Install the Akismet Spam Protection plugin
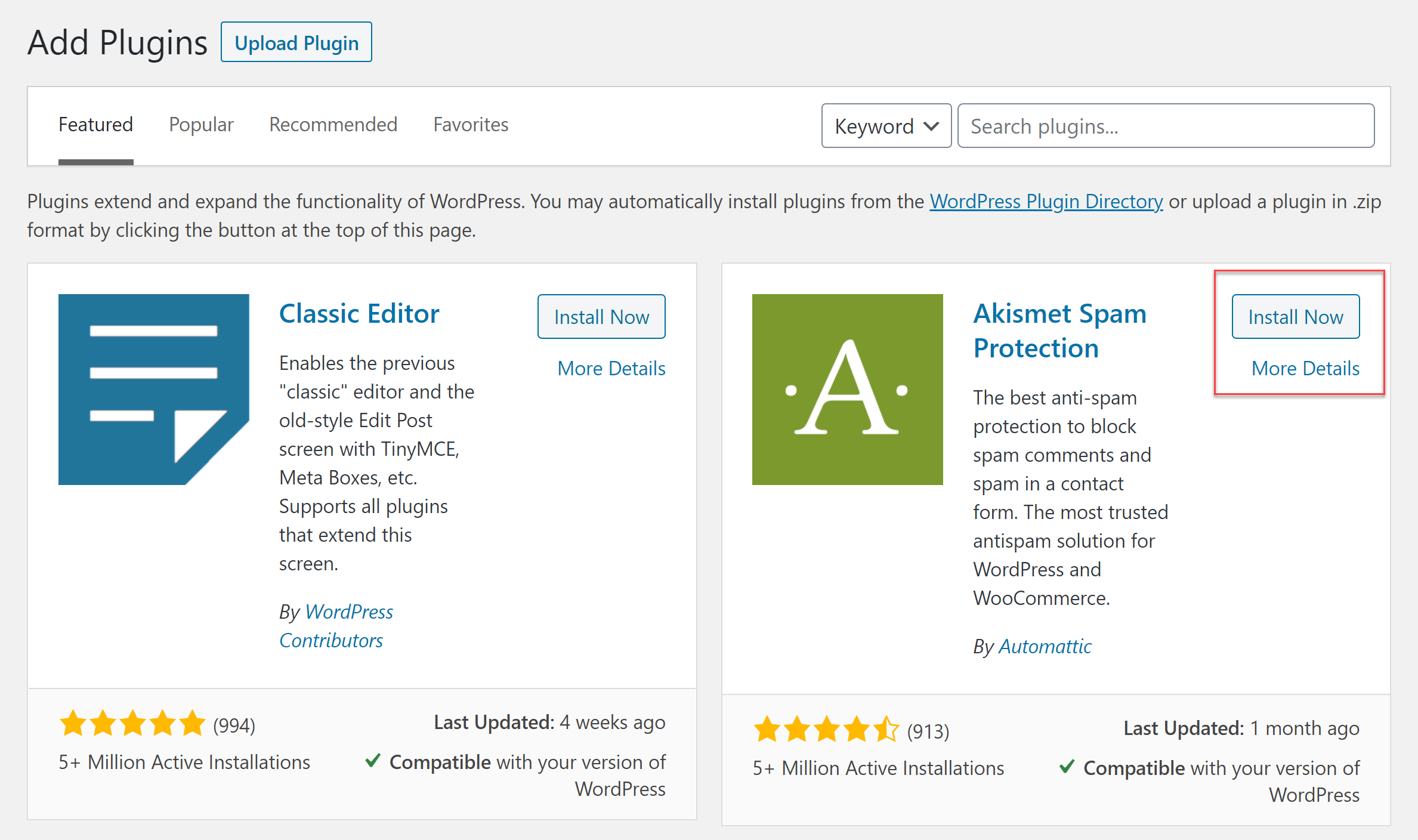 (x=1296, y=317)
